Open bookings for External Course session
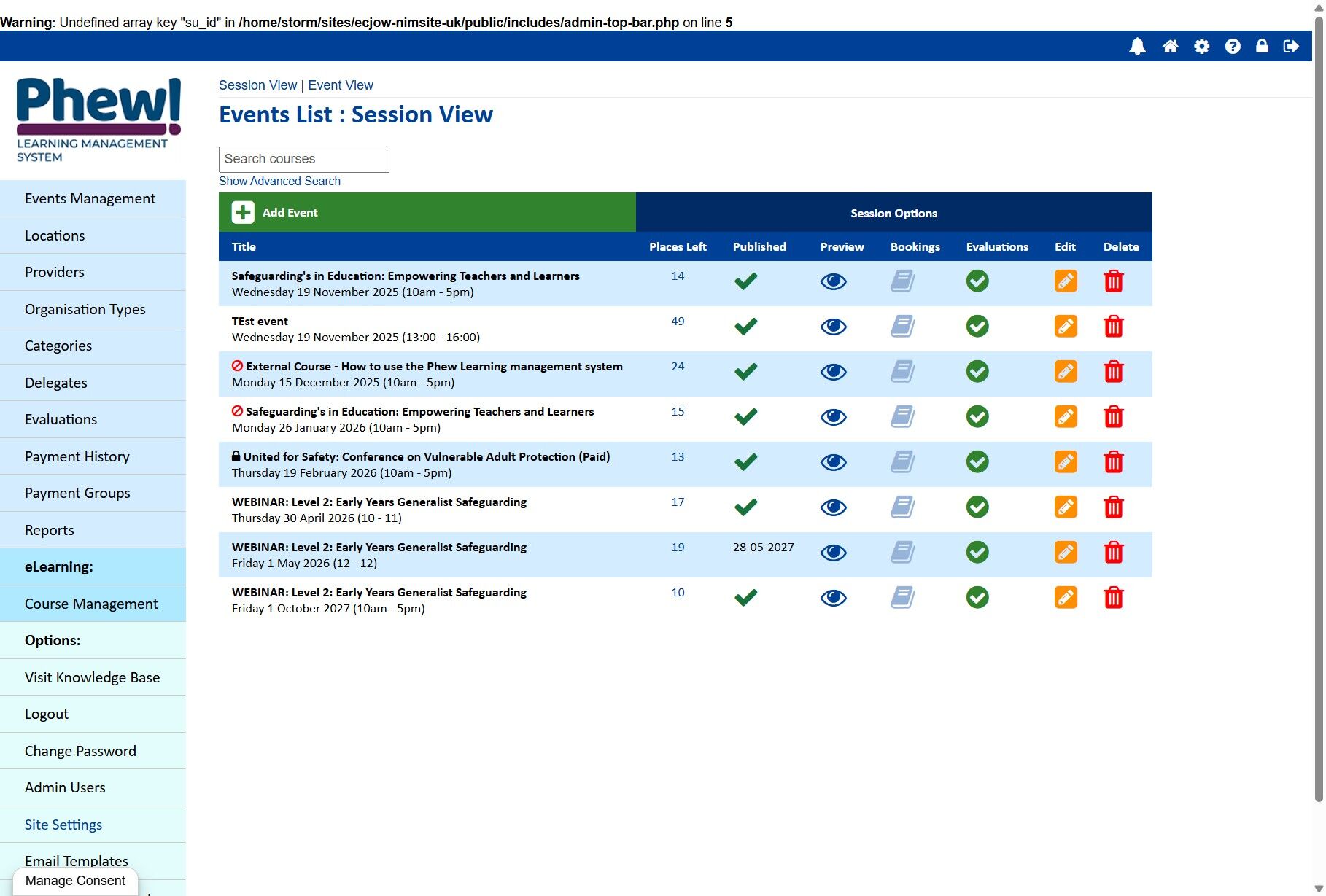This screenshot has width=1326, height=896. 903,371
